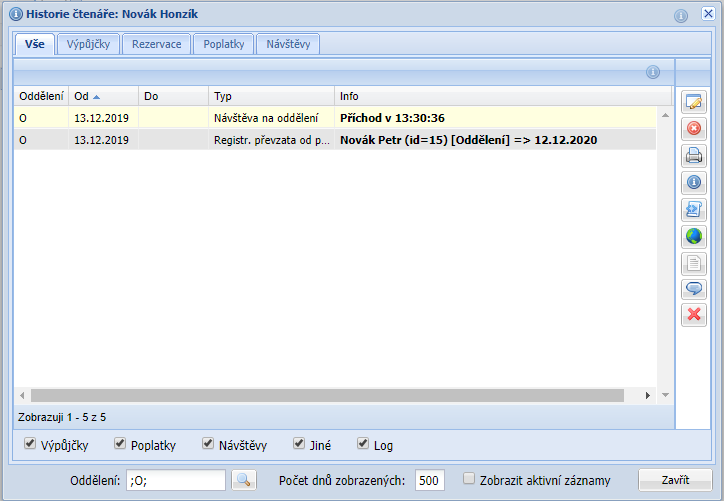Click the globe icon in sidebar
This screenshot has height=501, width=724.
point(693,237)
